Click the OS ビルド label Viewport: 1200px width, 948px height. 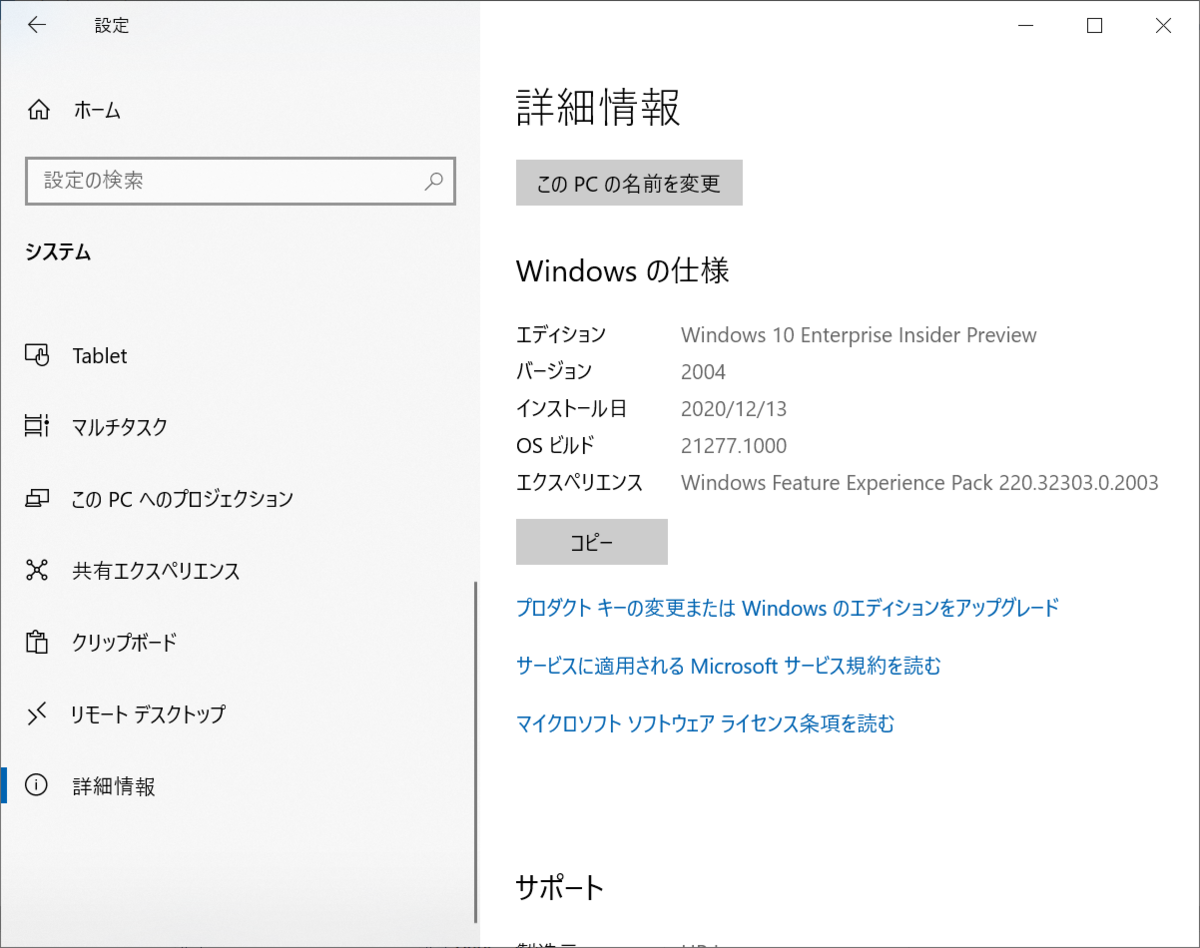click(555, 446)
